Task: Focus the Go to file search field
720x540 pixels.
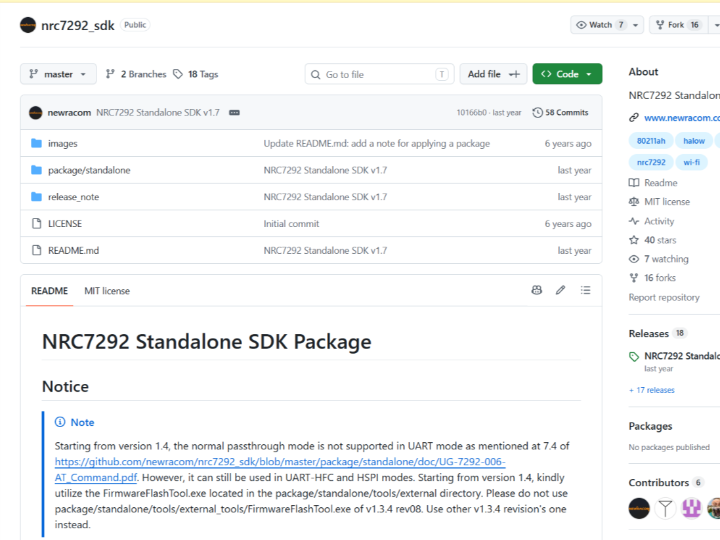Action: tap(379, 74)
